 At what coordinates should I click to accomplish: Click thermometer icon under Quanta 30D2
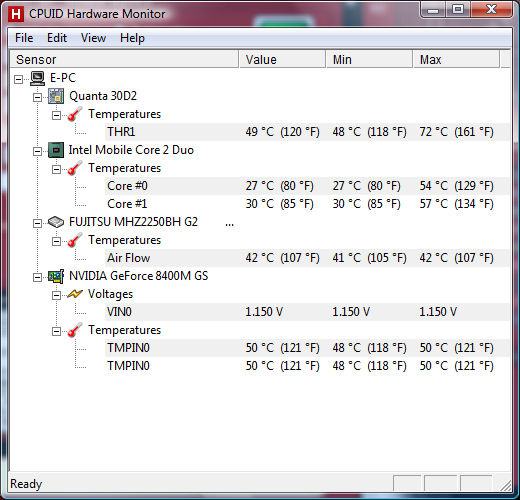(75, 114)
